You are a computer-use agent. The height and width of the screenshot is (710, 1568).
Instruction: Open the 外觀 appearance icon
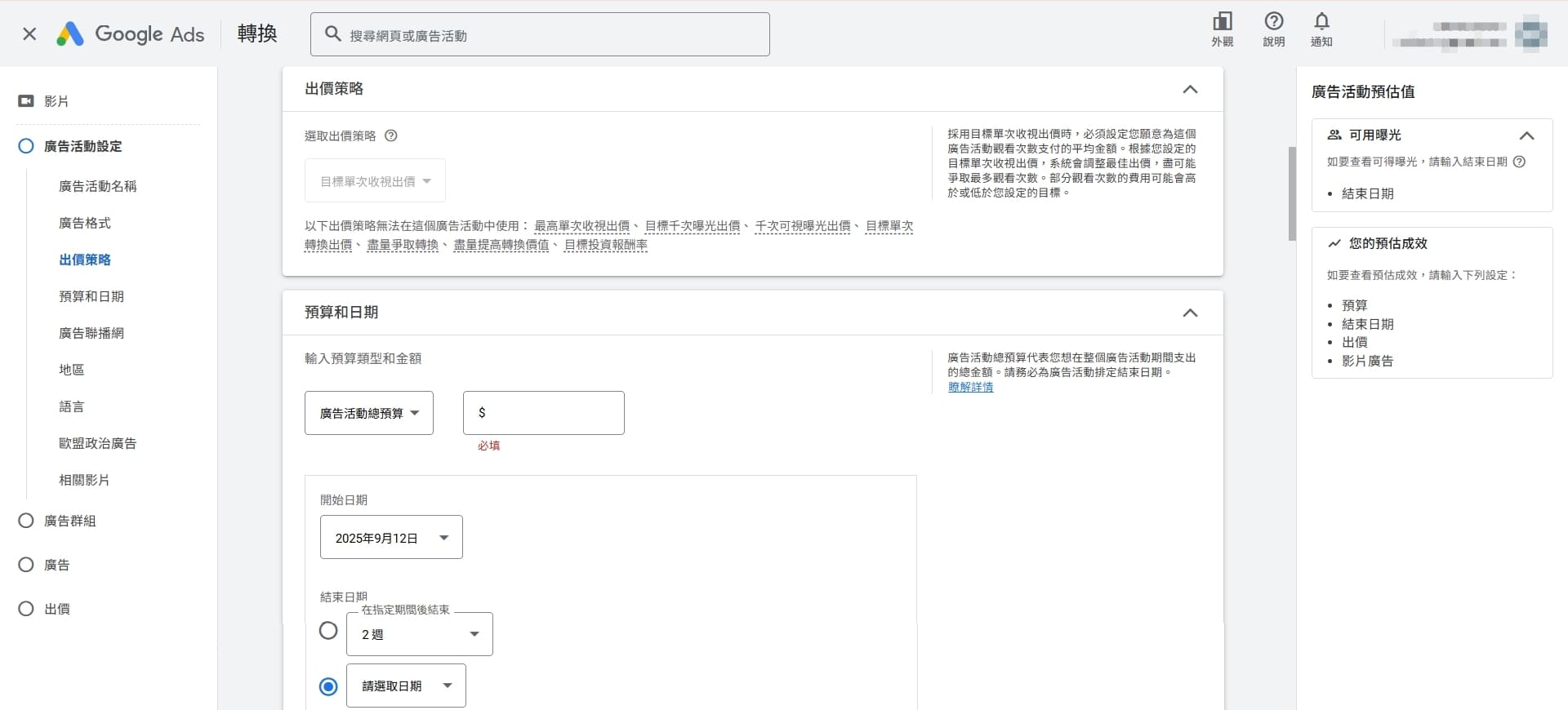[x=1222, y=29]
